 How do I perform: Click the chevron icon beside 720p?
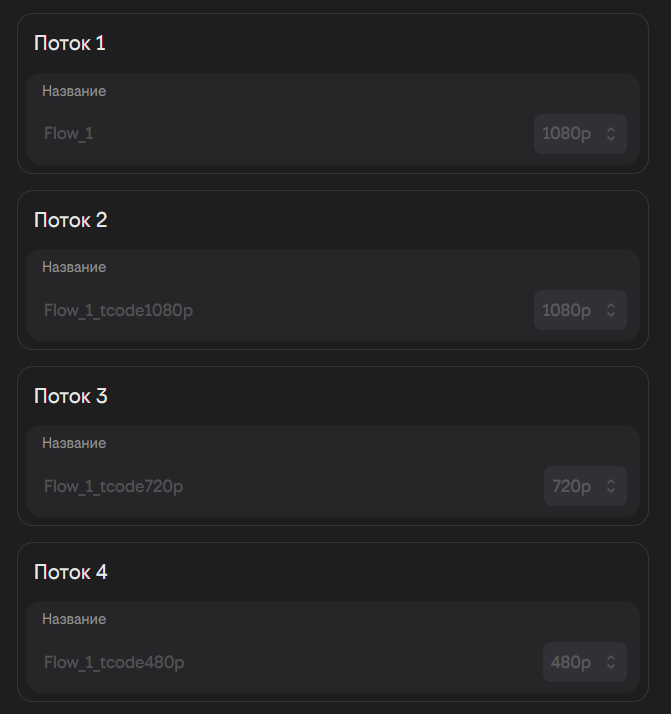[x=611, y=486]
